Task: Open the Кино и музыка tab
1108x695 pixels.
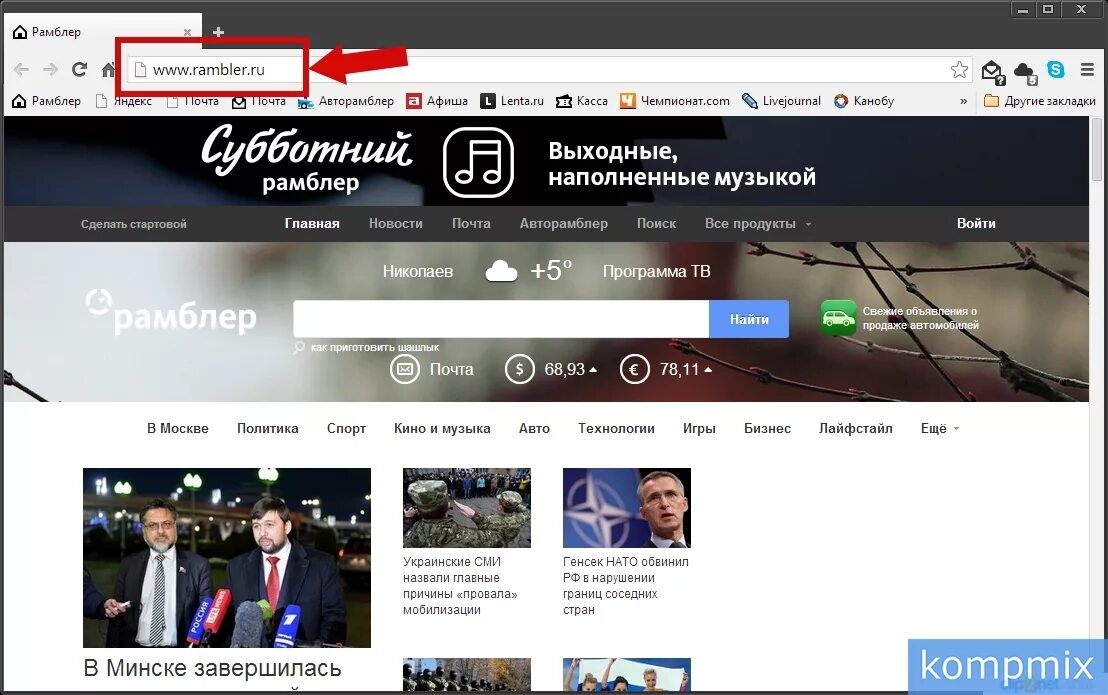Action: 442,428
